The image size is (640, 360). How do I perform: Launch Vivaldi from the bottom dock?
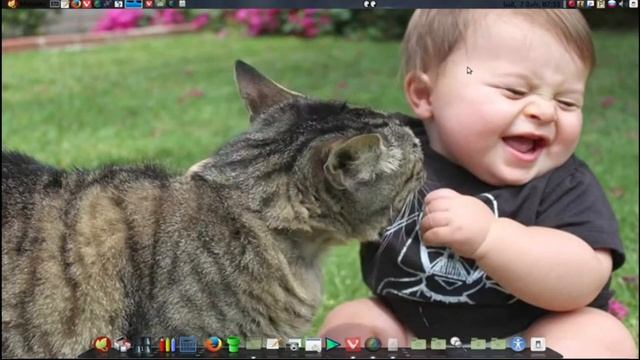[x=353, y=344]
